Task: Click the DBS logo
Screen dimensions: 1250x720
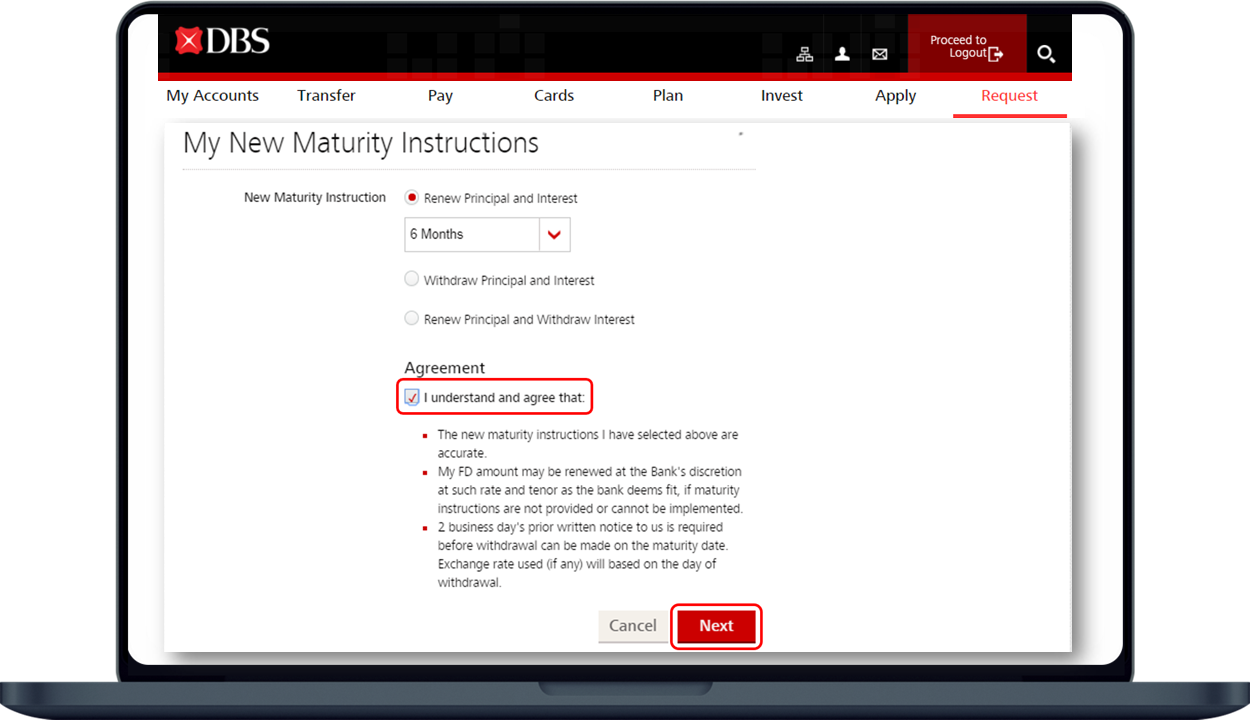Action: [222, 41]
